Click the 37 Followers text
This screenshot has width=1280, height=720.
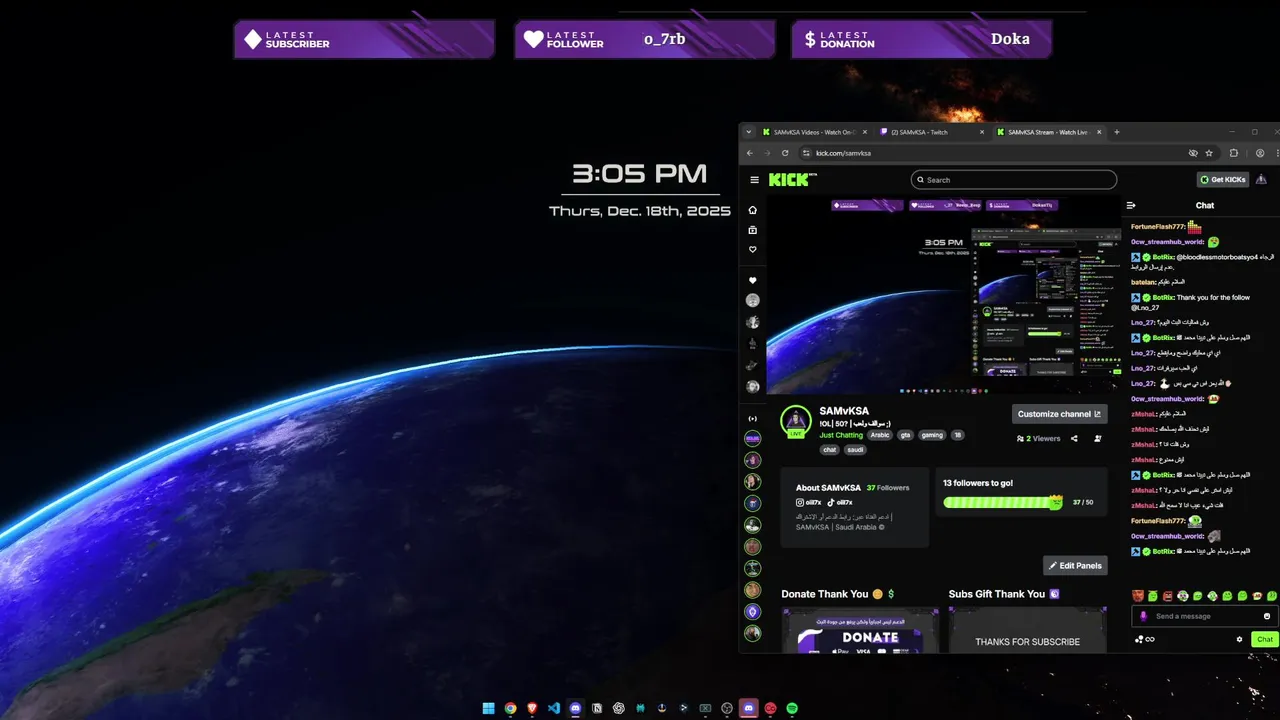click(x=888, y=488)
